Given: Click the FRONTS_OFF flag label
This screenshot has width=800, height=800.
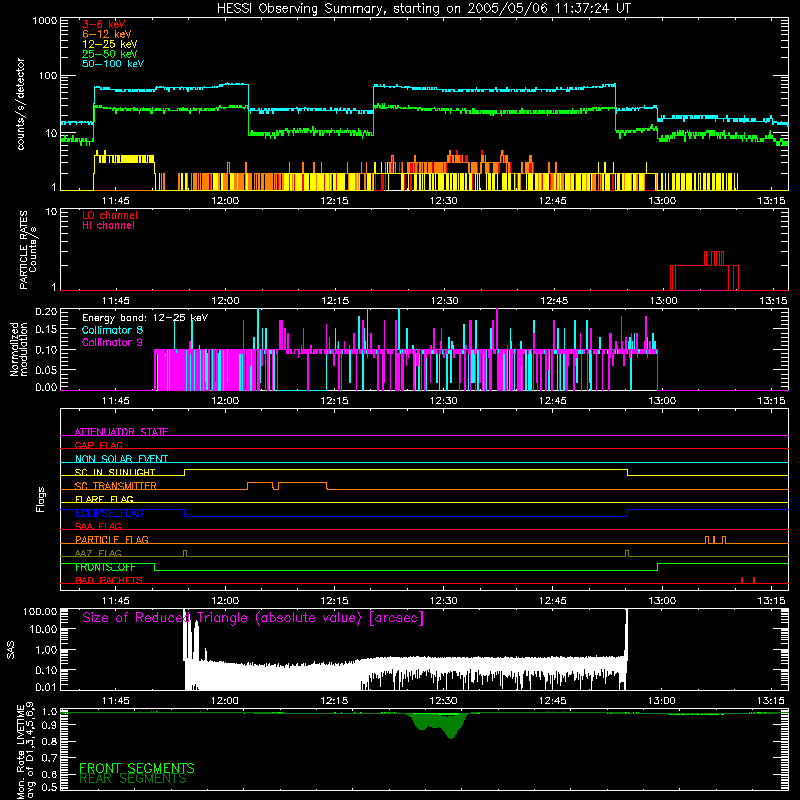Looking at the screenshot, I should pyautogui.click(x=105, y=567).
